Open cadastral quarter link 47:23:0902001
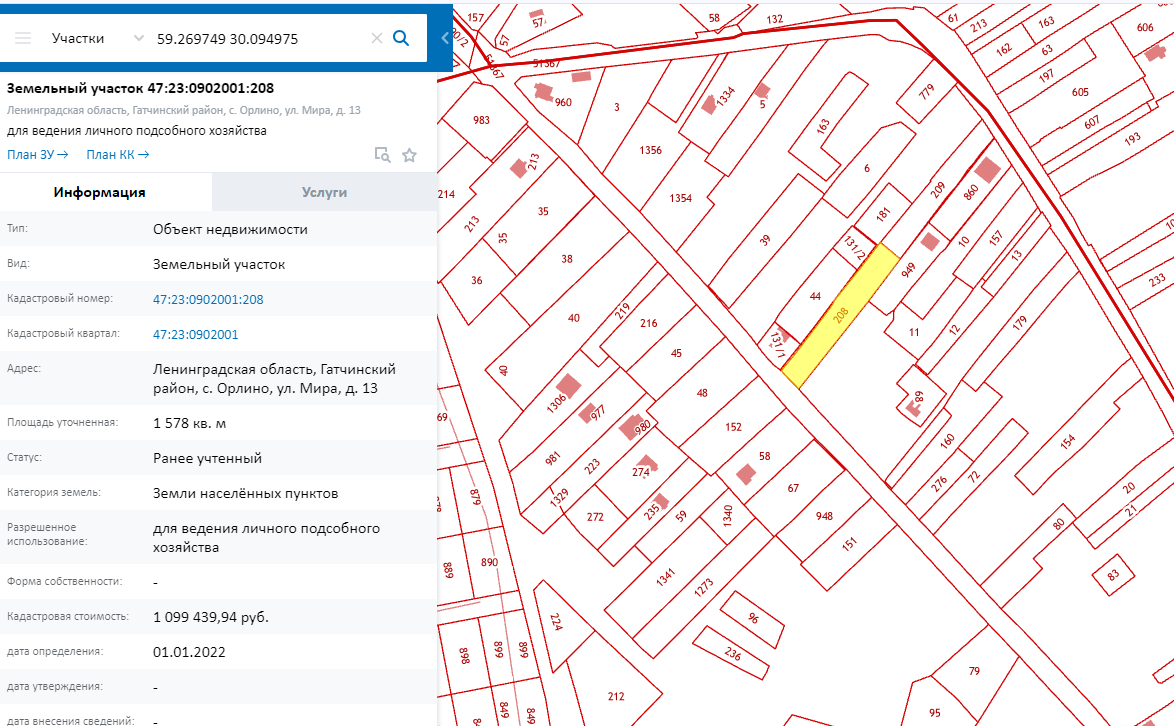 tap(195, 335)
